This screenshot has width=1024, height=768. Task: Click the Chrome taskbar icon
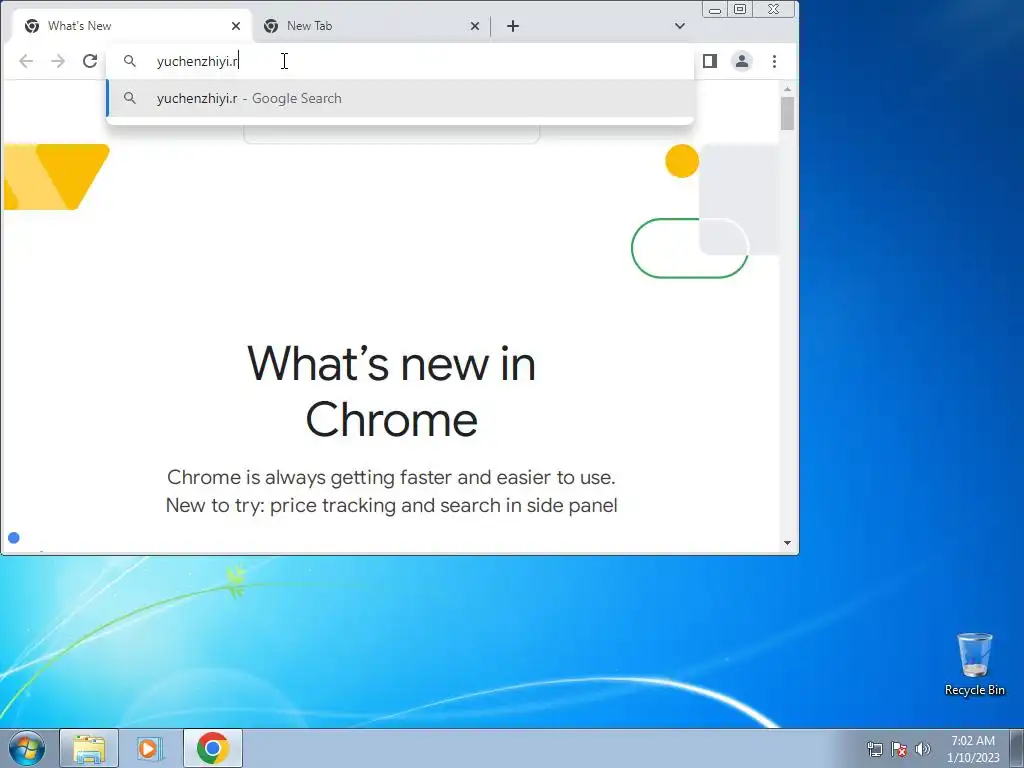(x=212, y=748)
